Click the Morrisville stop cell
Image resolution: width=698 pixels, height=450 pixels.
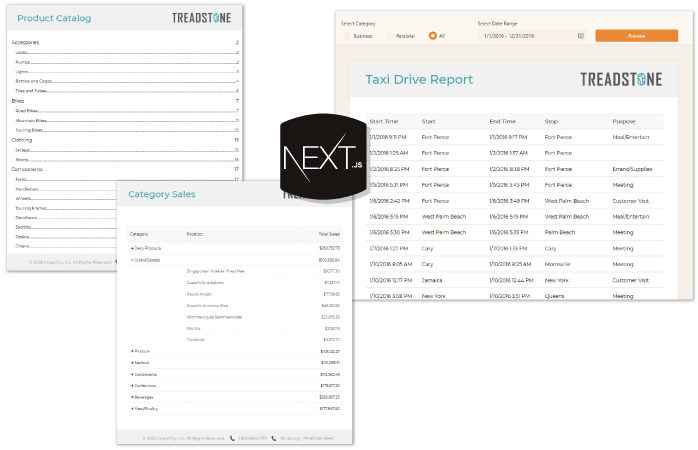[557, 264]
